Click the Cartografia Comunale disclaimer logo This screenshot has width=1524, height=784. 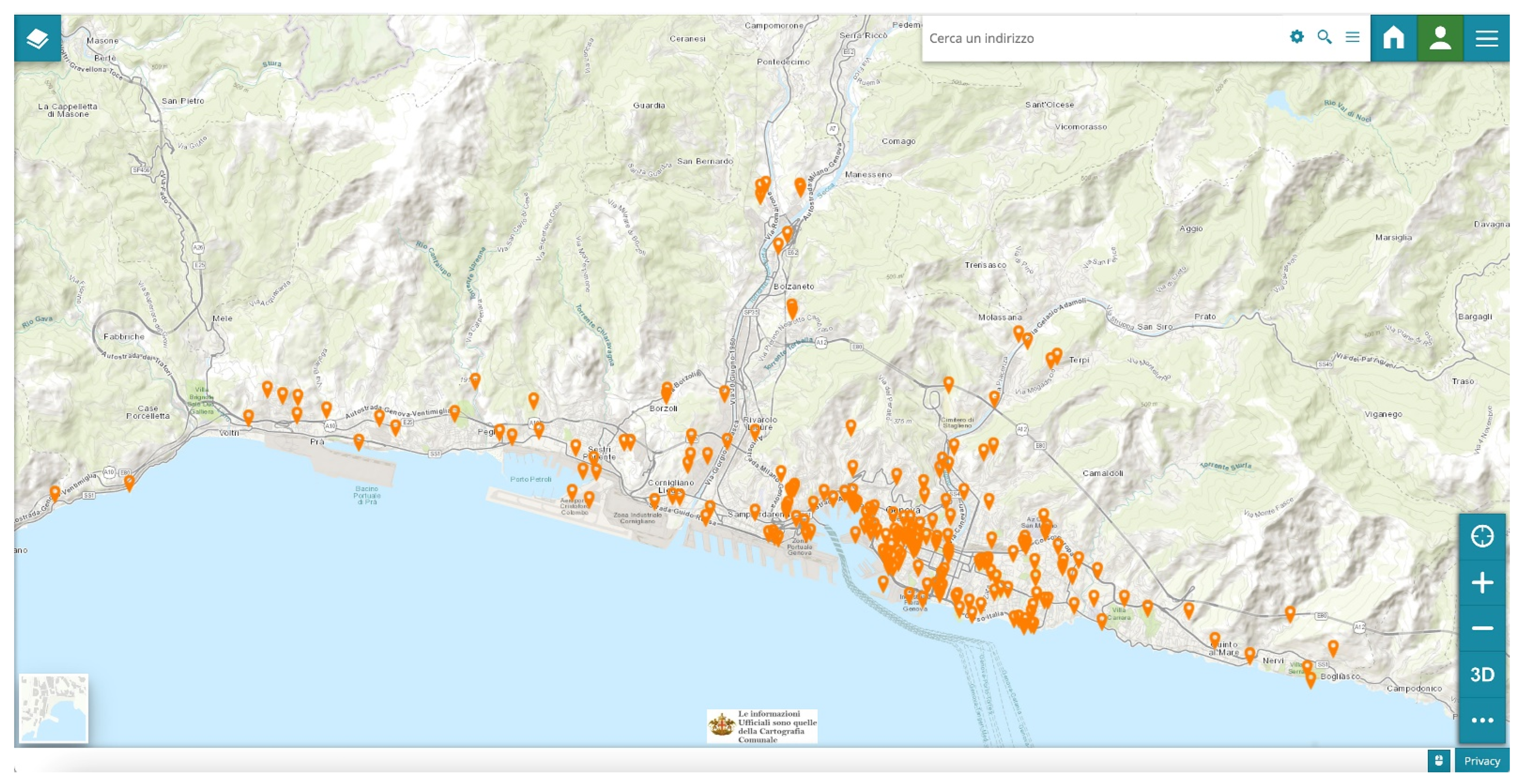(762, 726)
